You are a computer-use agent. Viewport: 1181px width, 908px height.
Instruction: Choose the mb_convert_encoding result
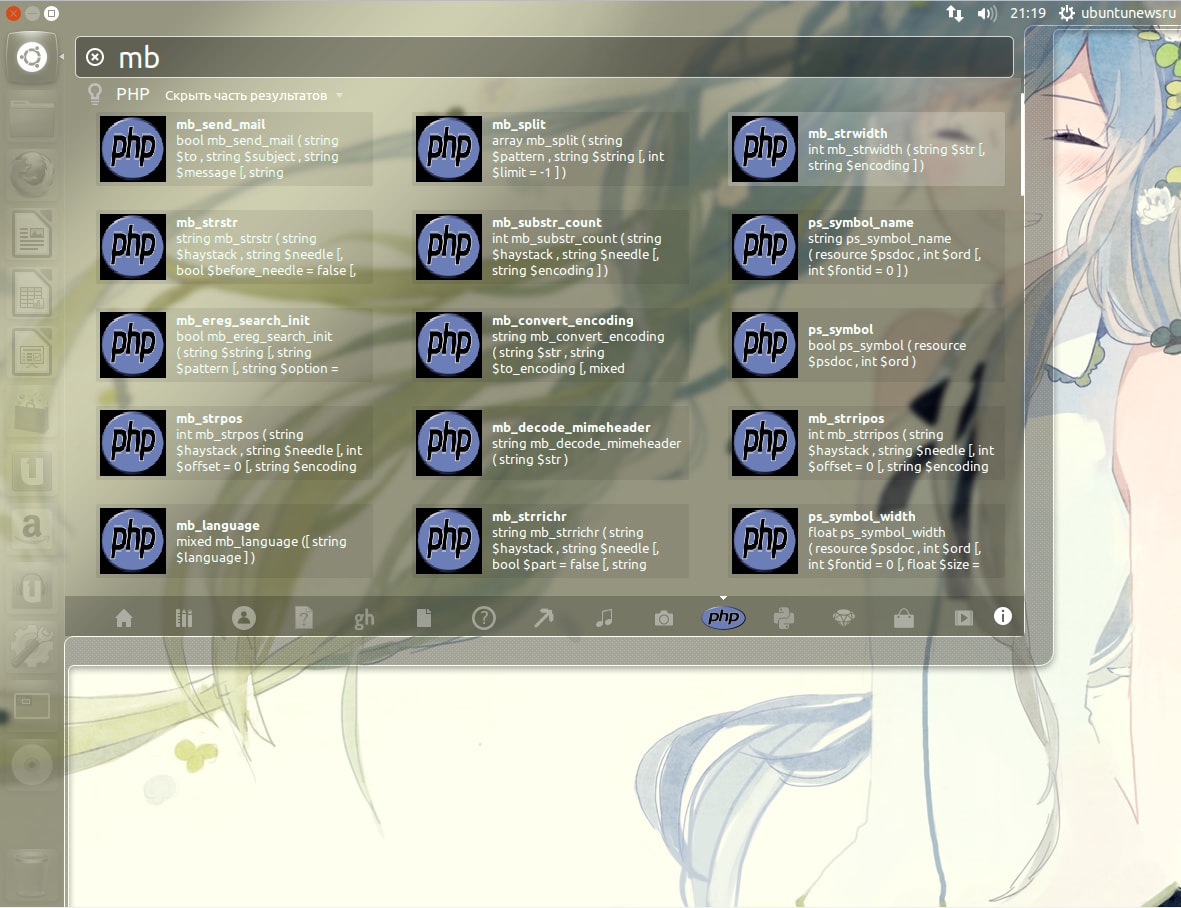tap(551, 345)
